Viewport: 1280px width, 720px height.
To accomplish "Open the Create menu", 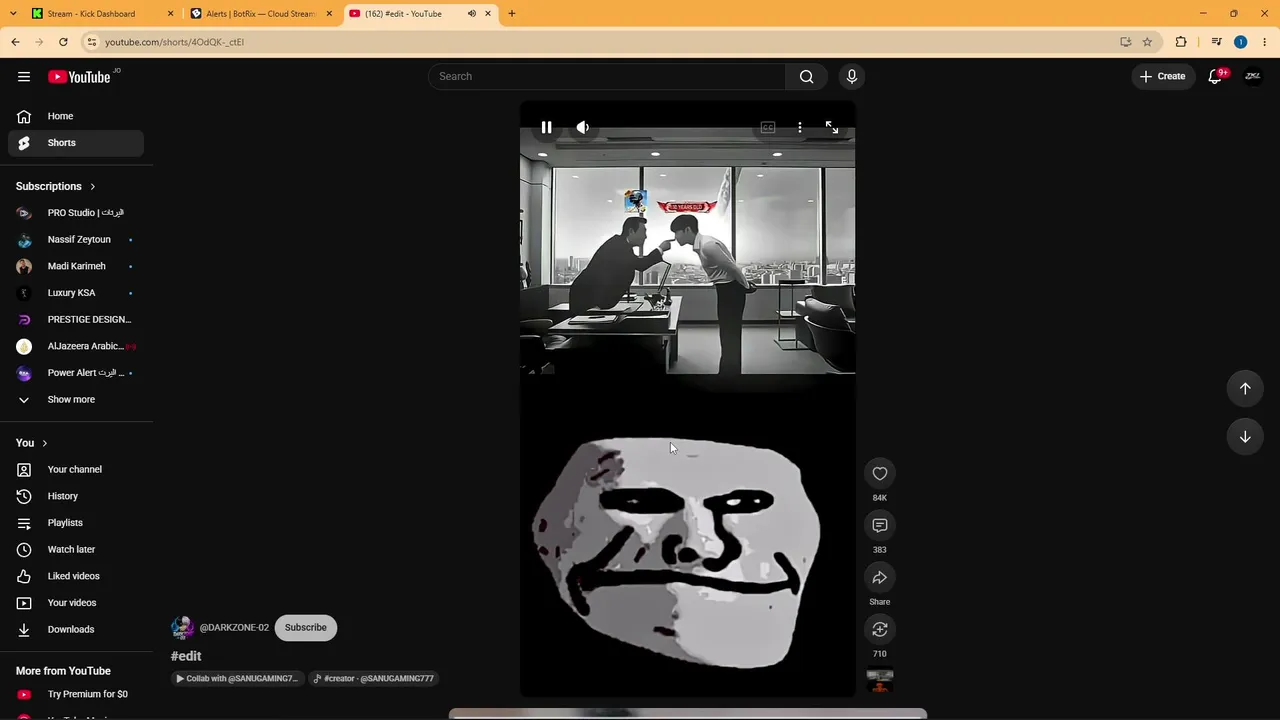I will pyautogui.click(x=1162, y=77).
